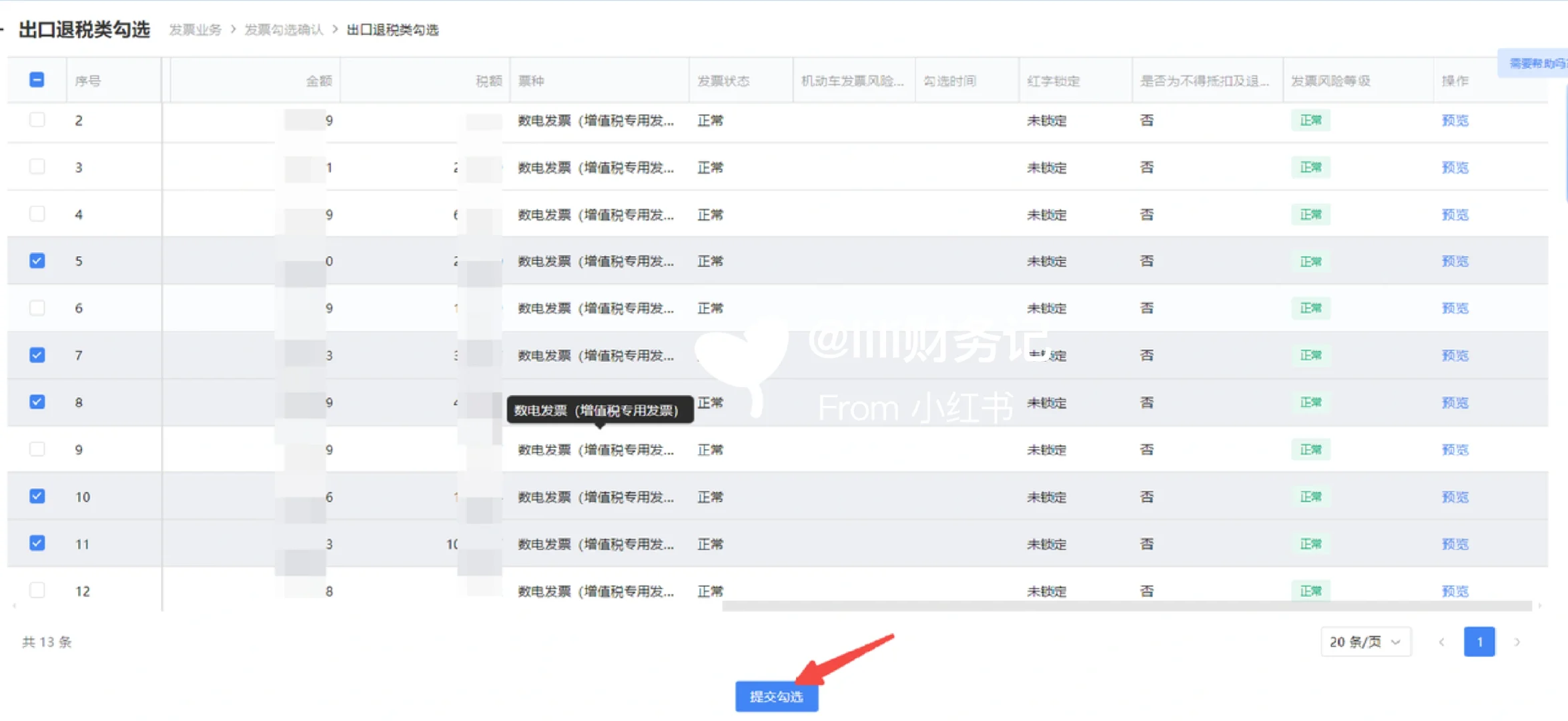Viewport: 1568px width, 721px height.
Task: Check the checkbox for invoice row 6
Action: coord(37,308)
